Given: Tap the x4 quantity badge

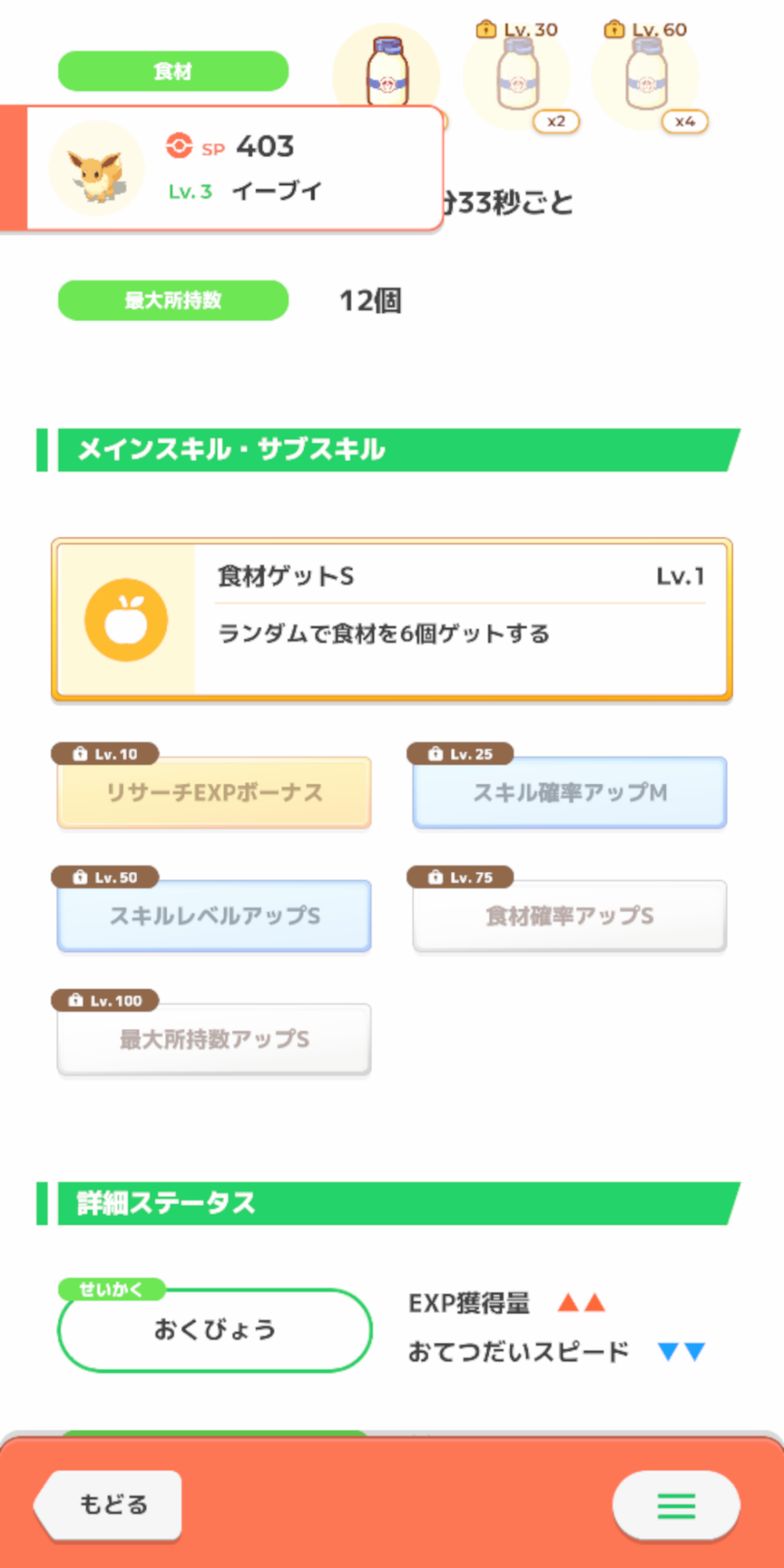Looking at the screenshot, I should point(685,122).
